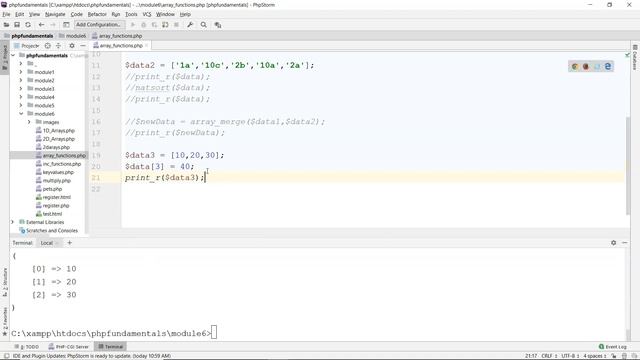
Task: Select the Local terminal tab
Action: click(47, 243)
